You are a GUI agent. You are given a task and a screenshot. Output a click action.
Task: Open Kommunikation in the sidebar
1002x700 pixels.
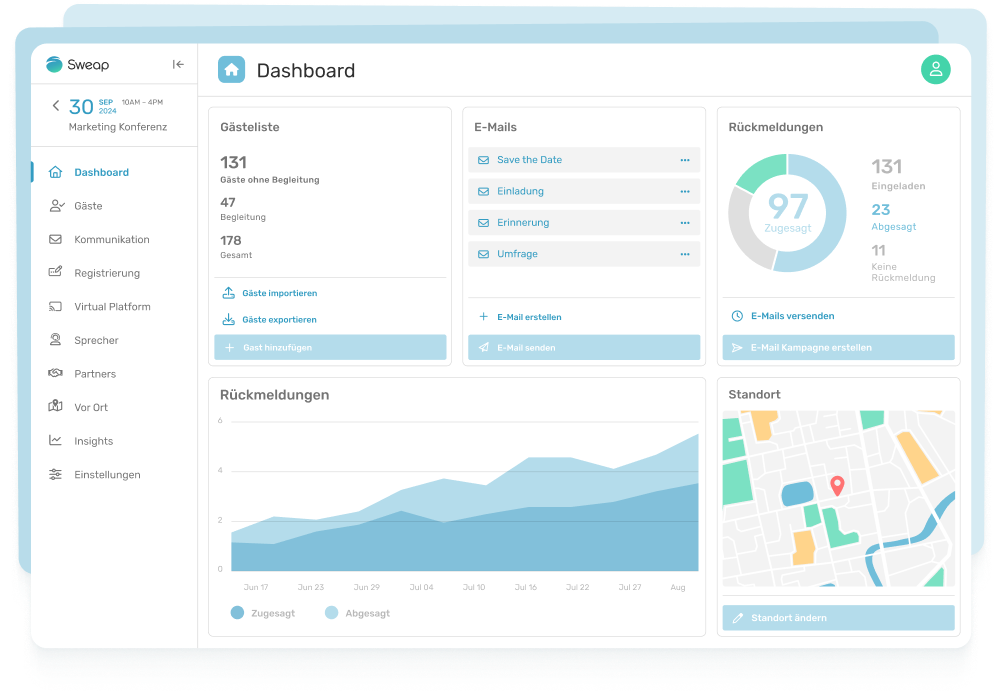pos(111,240)
